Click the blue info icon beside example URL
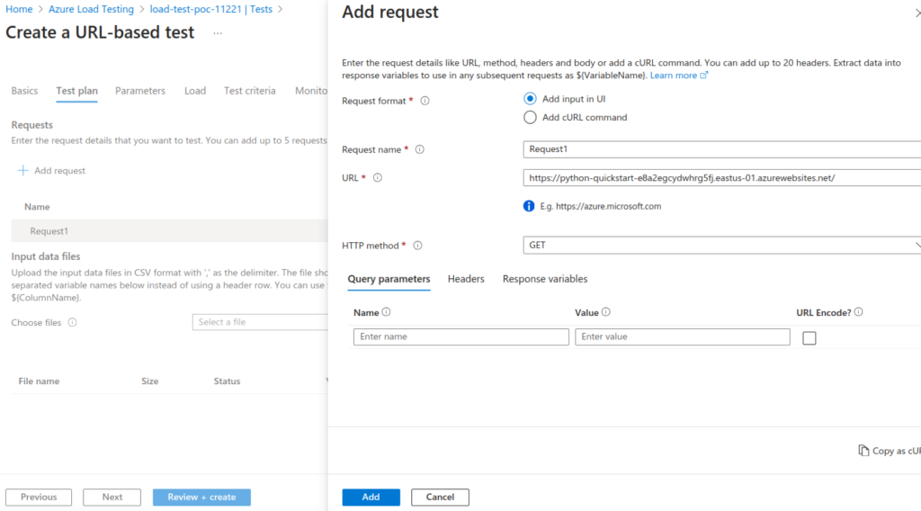Viewport: 921px width, 511px height. coord(529,206)
